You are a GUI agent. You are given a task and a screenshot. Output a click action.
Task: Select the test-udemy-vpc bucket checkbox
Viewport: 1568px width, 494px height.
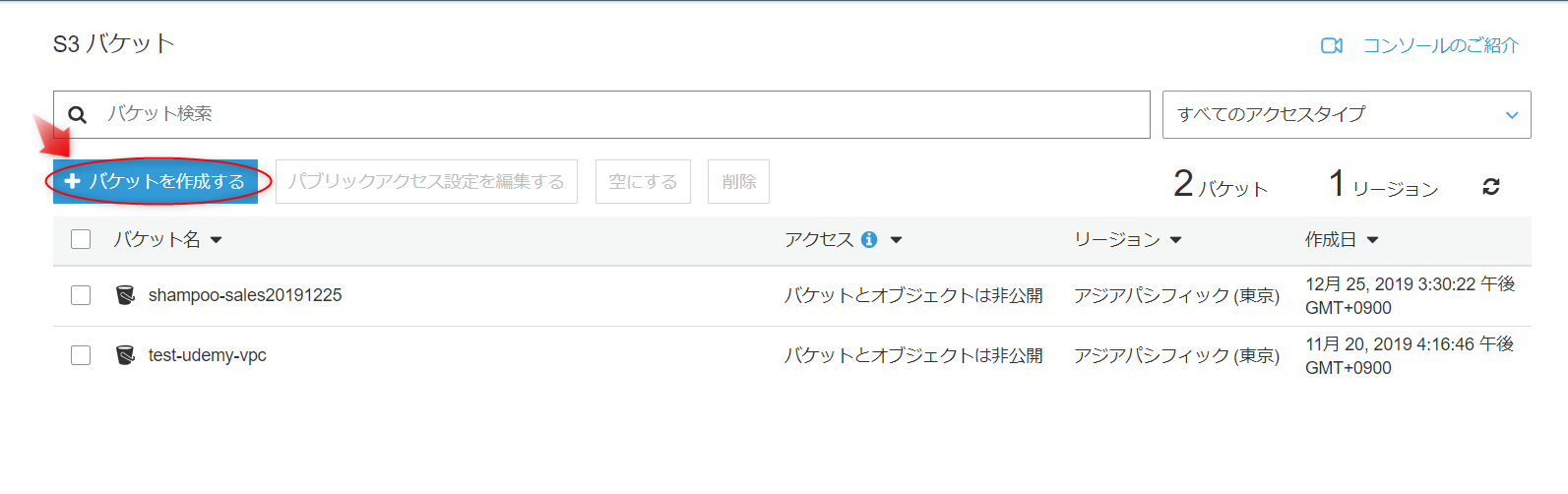point(81,355)
